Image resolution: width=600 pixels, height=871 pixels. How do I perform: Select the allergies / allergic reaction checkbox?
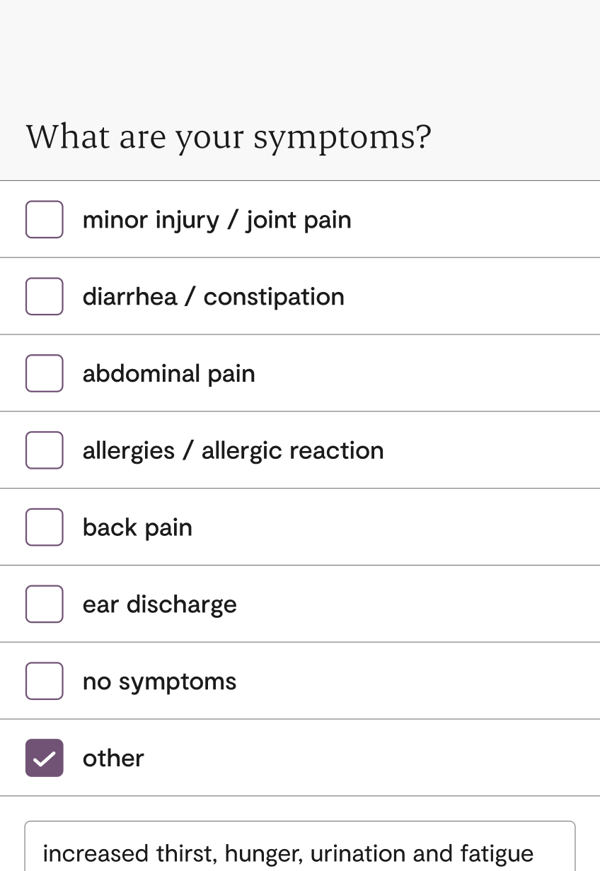[x=44, y=451]
